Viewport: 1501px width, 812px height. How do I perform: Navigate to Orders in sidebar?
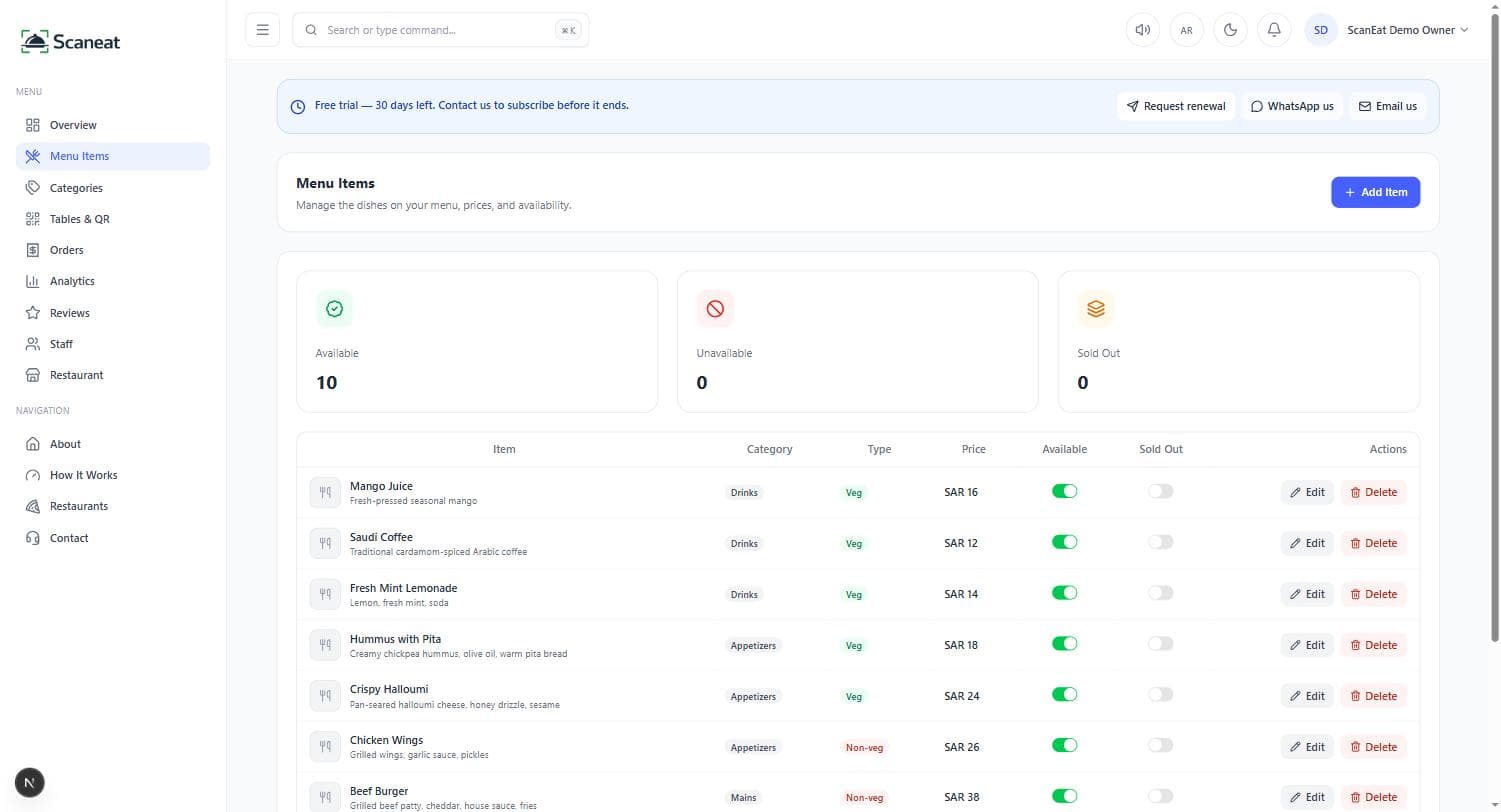point(113,250)
